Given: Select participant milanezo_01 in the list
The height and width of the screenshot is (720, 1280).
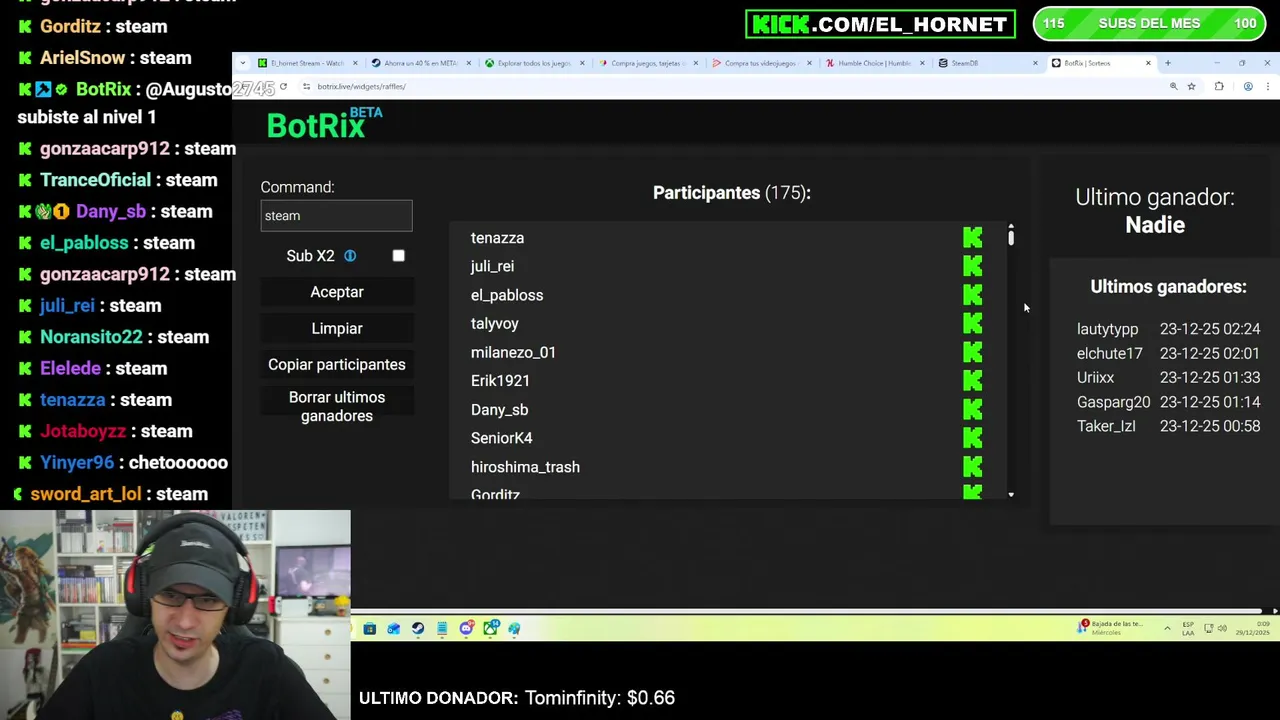Looking at the screenshot, I should point(513,352).
